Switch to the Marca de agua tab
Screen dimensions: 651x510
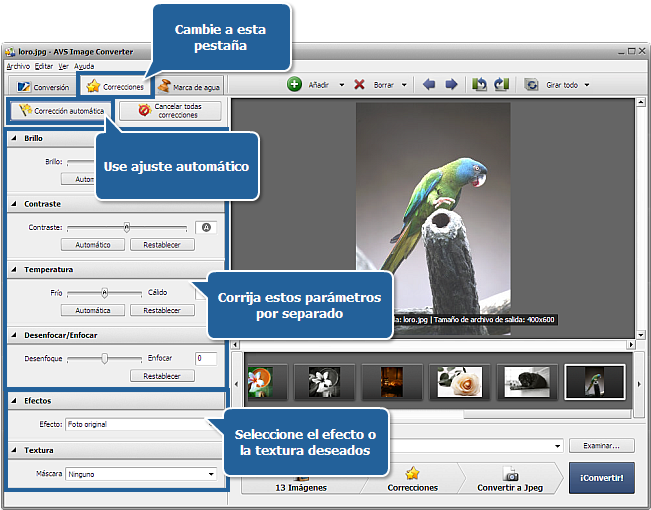click(x=189, y=87)
